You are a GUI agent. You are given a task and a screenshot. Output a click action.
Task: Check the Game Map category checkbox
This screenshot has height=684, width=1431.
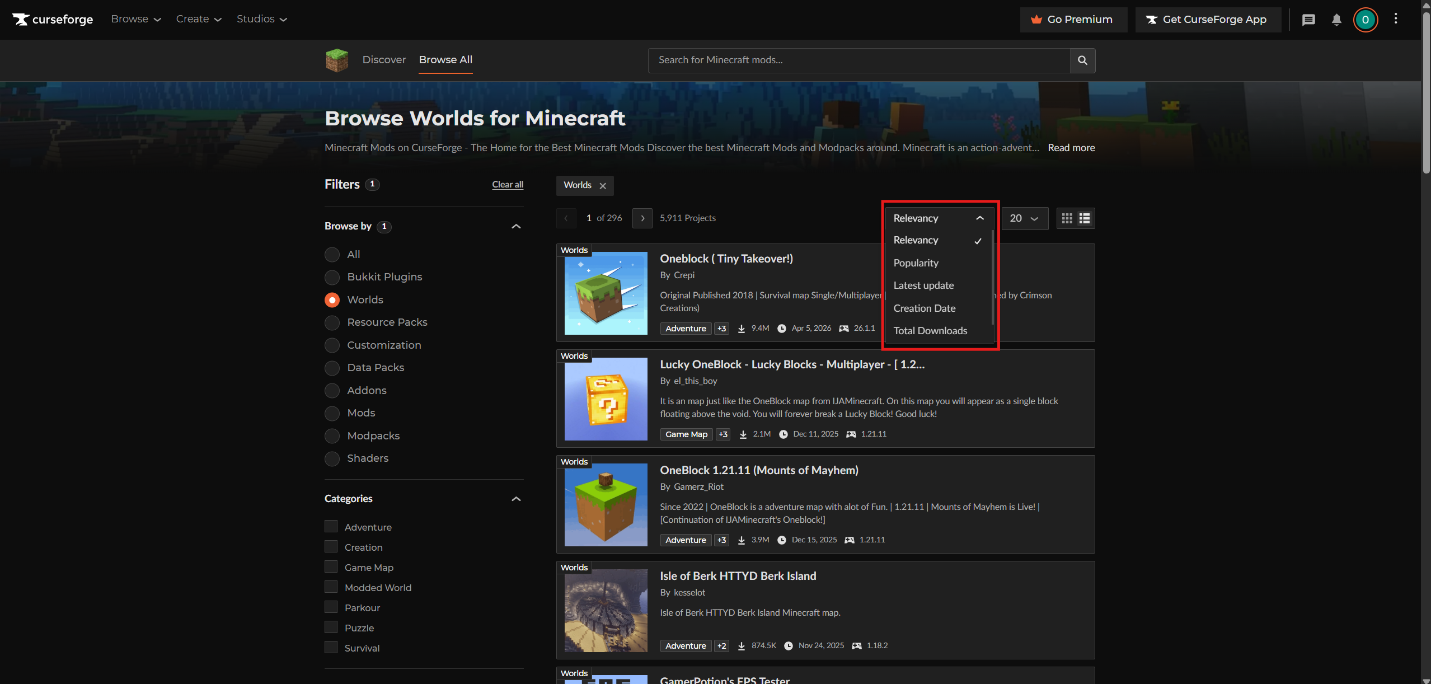tap(331, 567)
